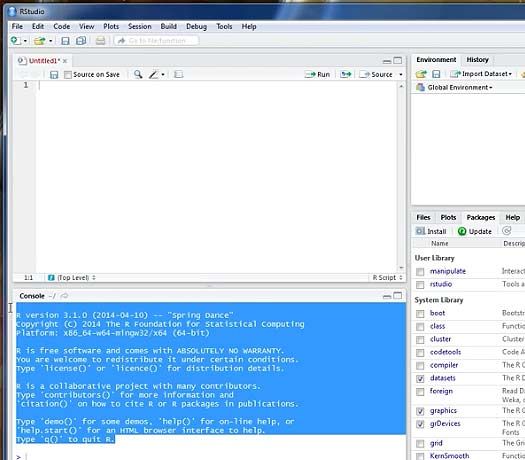Click the Install packages button
The width and height of the screenshot is (525, 460).
pyautogui.click(x=431, y=231)
